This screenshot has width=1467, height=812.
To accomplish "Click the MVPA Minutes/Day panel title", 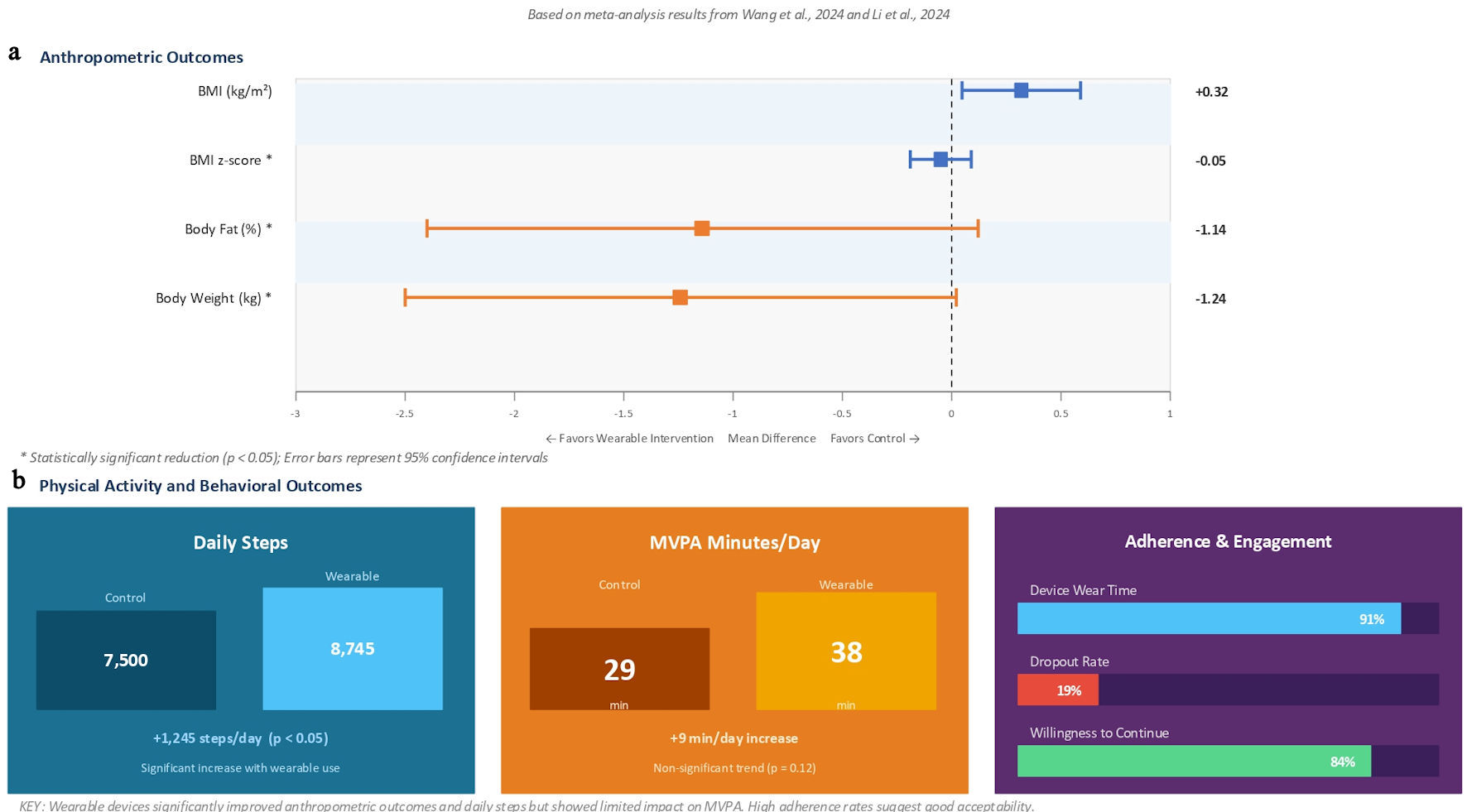I will pos(734,543).
